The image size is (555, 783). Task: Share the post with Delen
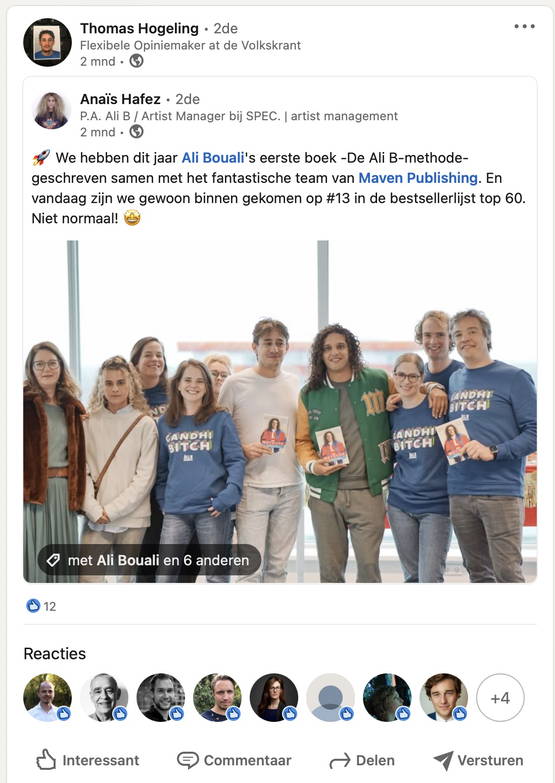pos(362,761)
